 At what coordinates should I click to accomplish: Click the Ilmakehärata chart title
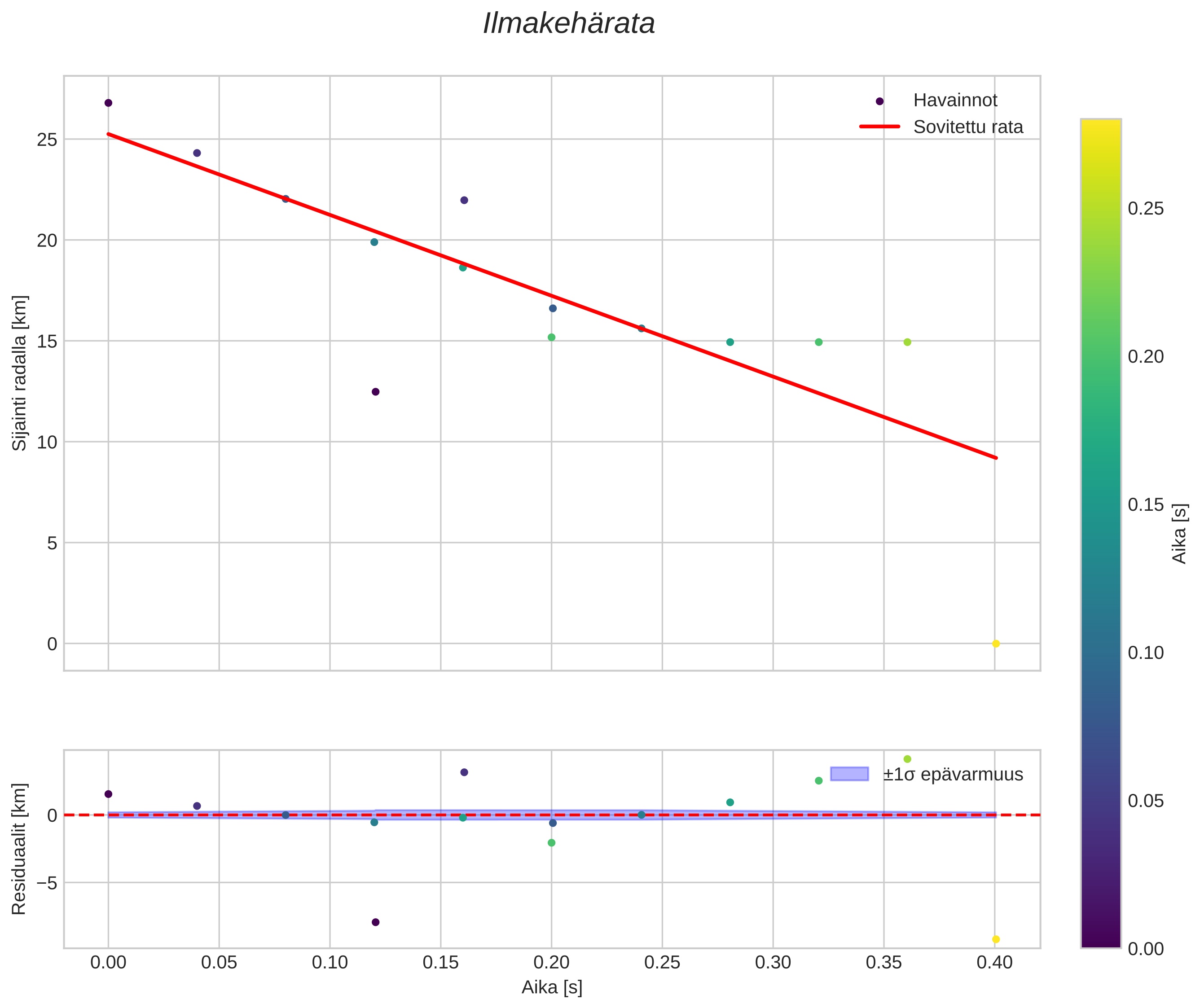(x=568, y=24)
